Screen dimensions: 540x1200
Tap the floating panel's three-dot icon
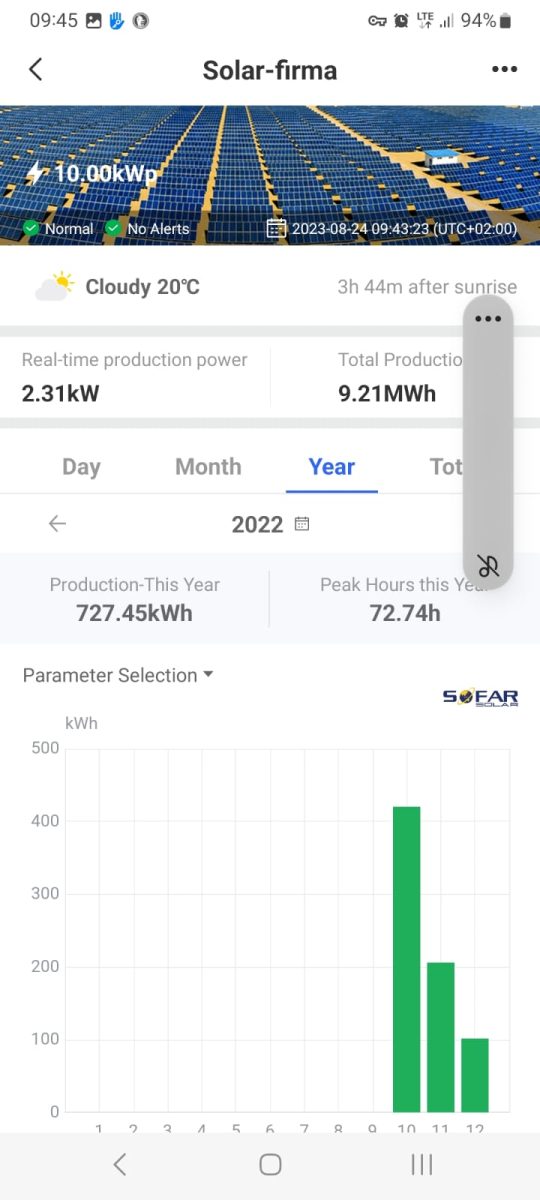click(x=488, y=319)
